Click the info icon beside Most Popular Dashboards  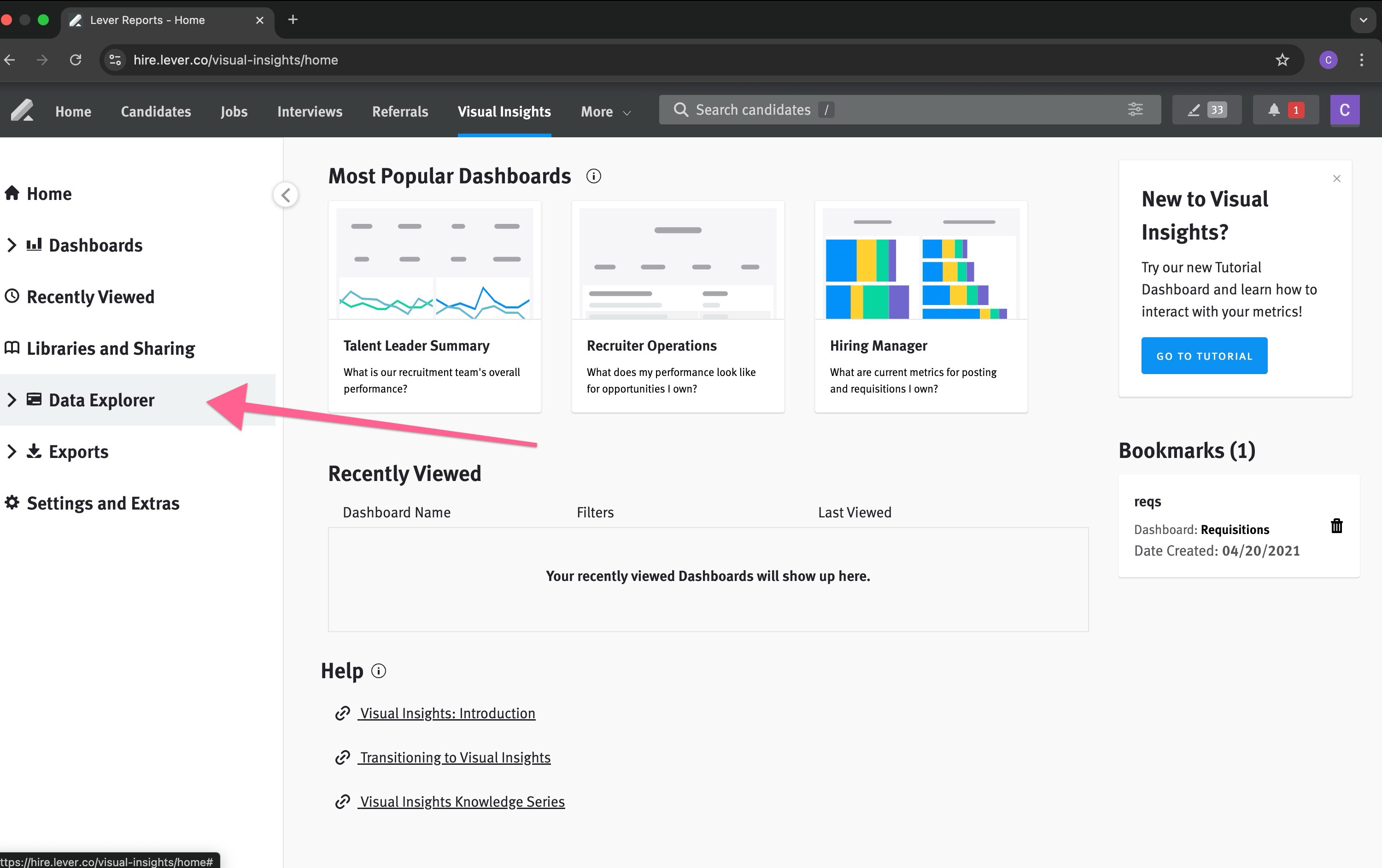[x=593, y=176]
